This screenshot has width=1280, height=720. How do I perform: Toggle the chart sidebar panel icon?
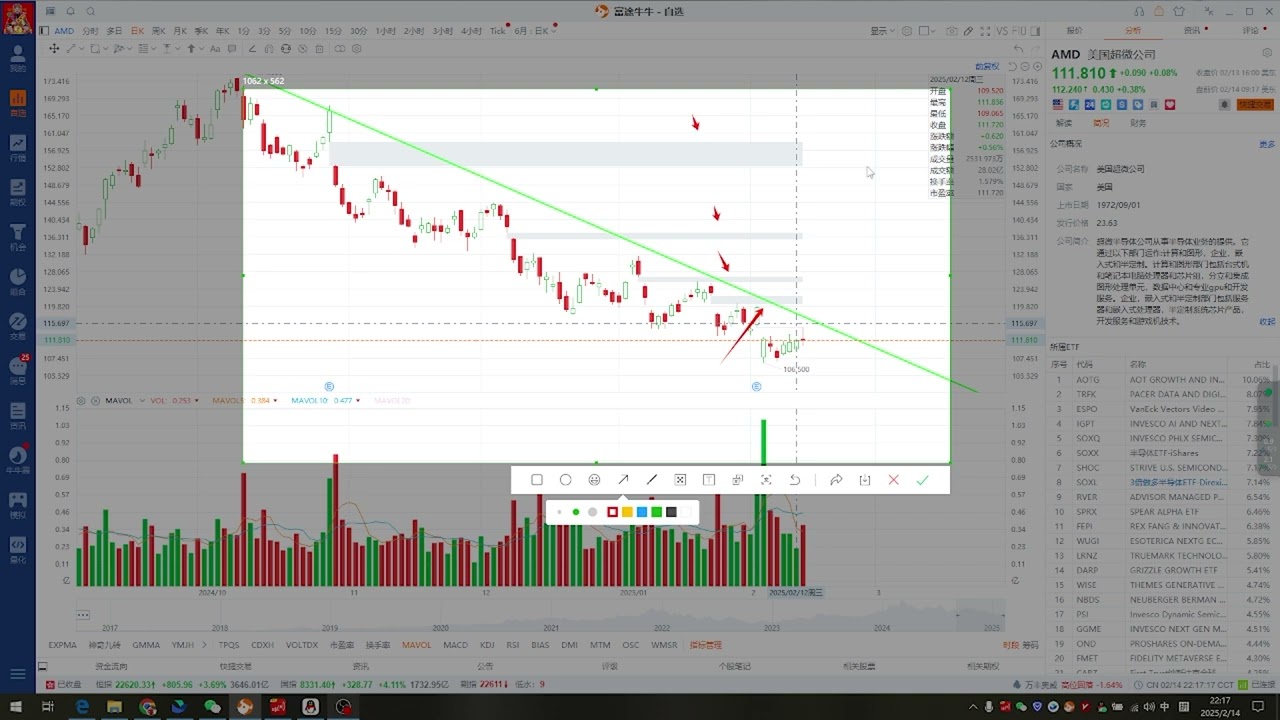point(43,31)
